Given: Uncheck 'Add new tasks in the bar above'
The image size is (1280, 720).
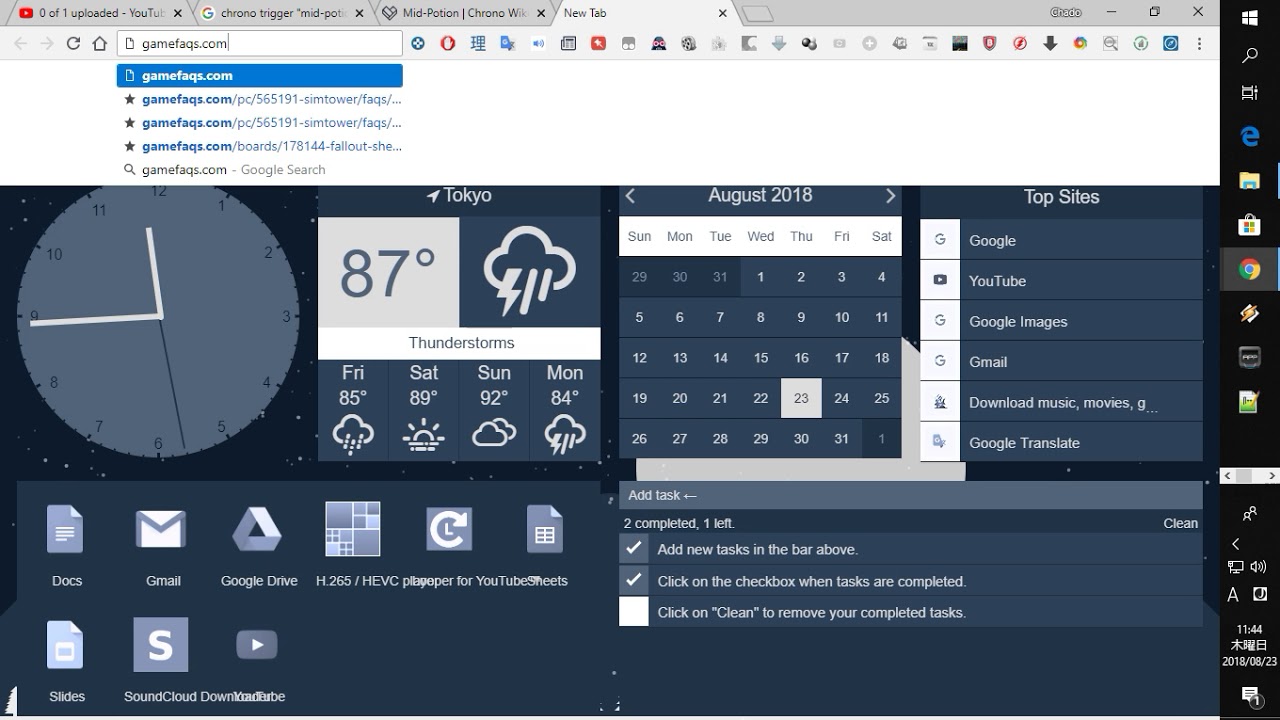Looking at the screenshot, I should click(634, 549).
